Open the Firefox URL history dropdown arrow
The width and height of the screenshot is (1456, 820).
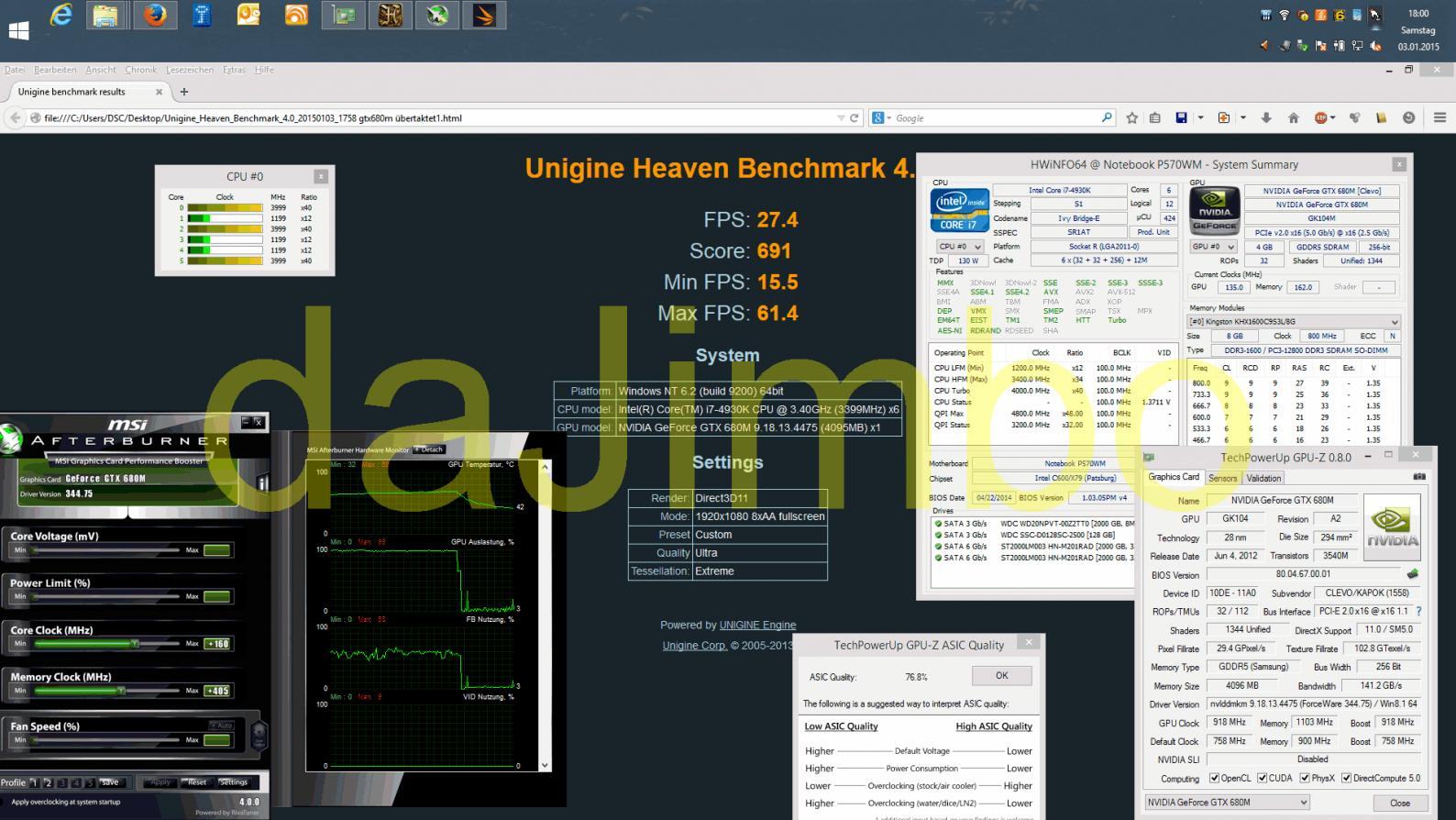(x=841, y=117)
